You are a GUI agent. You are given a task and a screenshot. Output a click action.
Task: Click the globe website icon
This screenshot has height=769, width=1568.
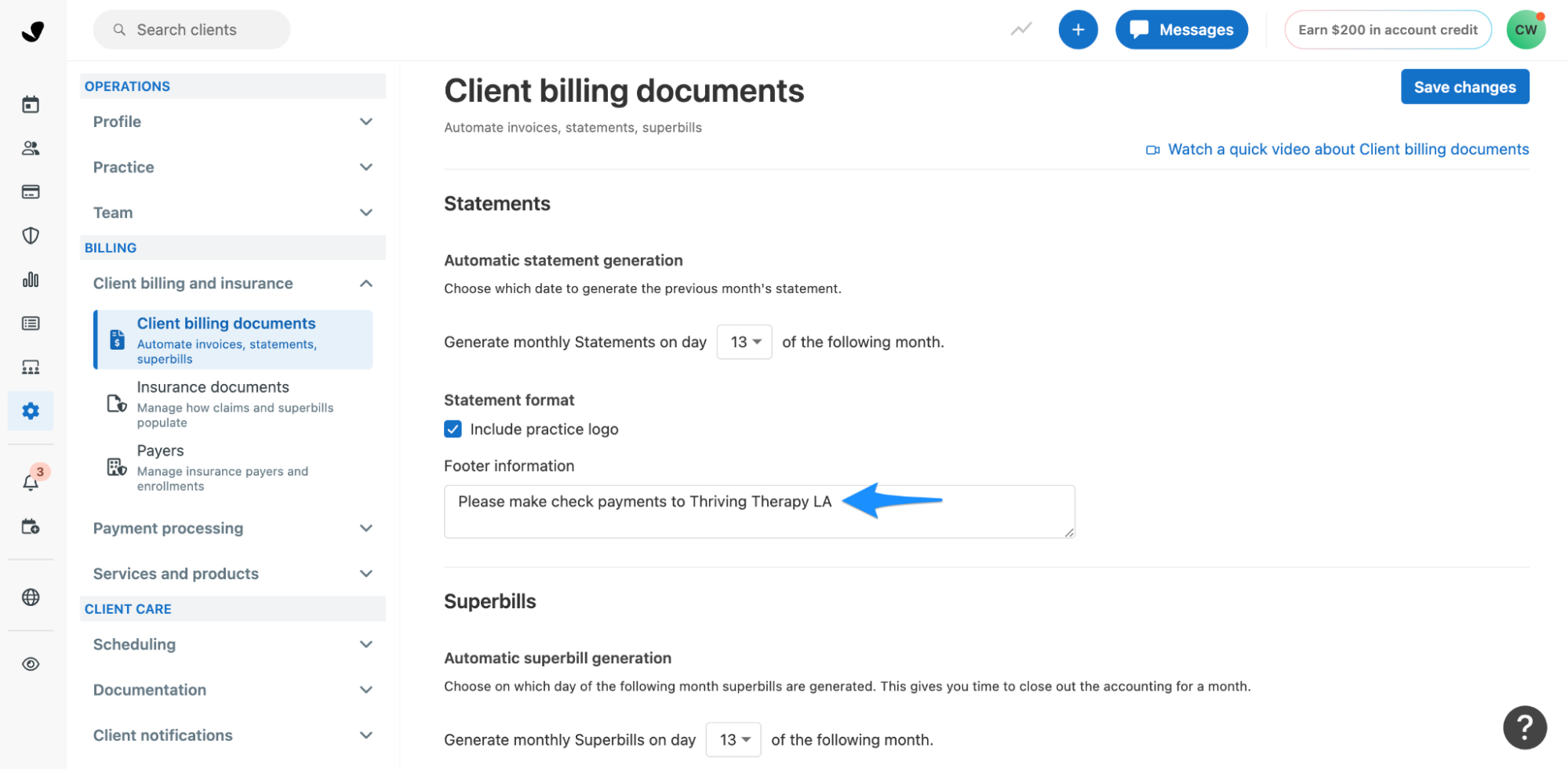pos(31,597)
